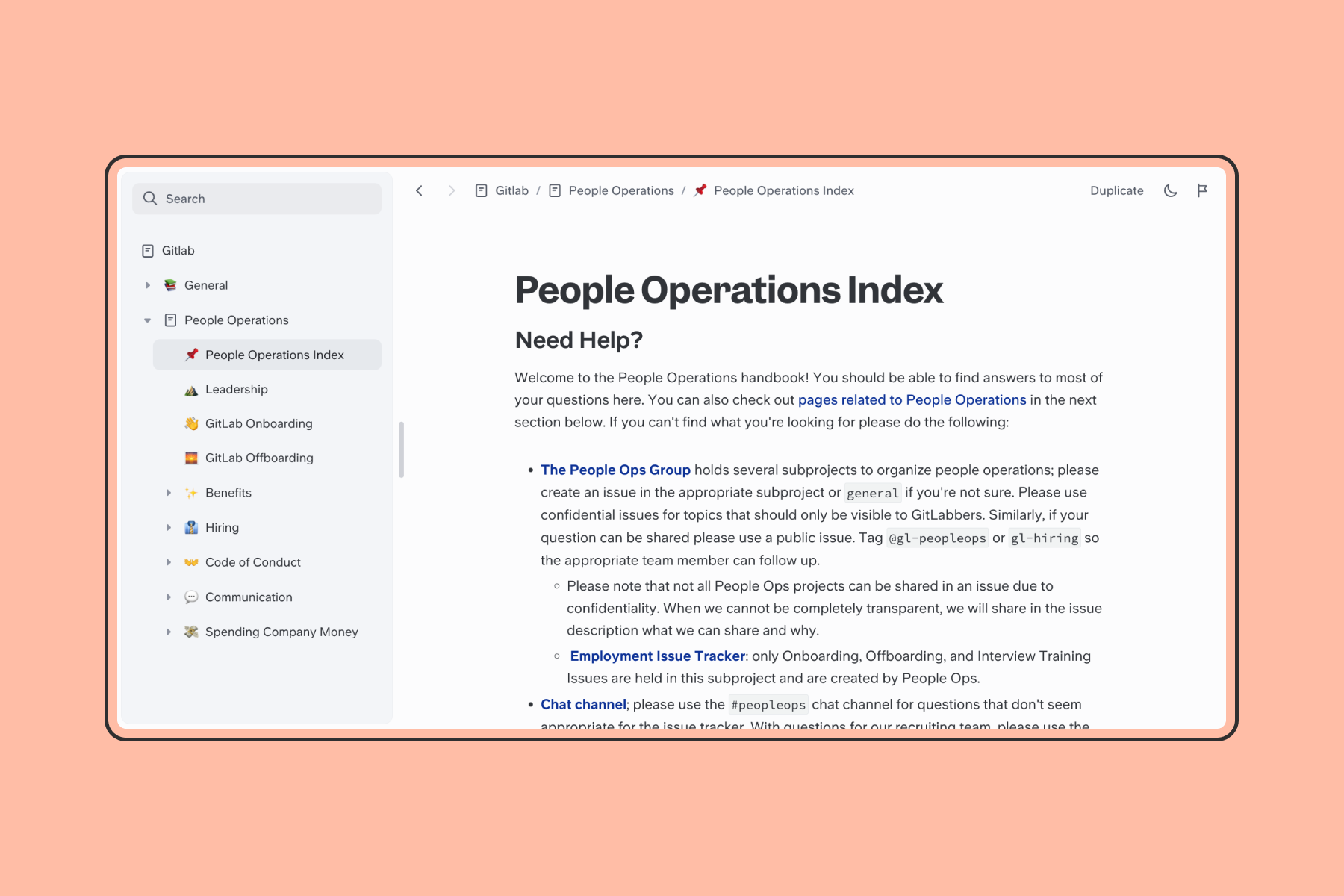Click the Benefits sparkles icon

pos(192,493)
